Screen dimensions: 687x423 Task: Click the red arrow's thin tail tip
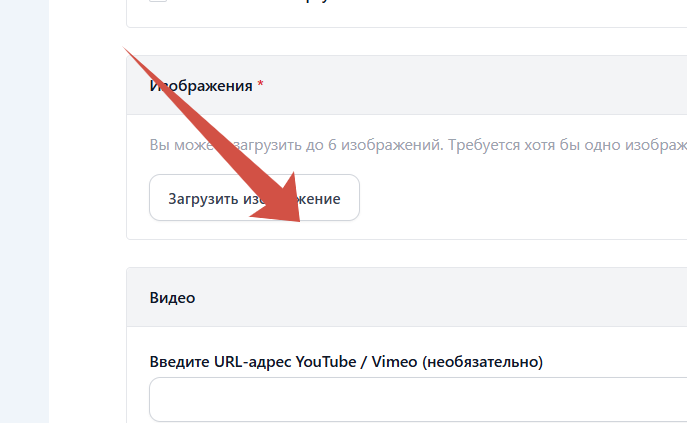click(127, 48)
